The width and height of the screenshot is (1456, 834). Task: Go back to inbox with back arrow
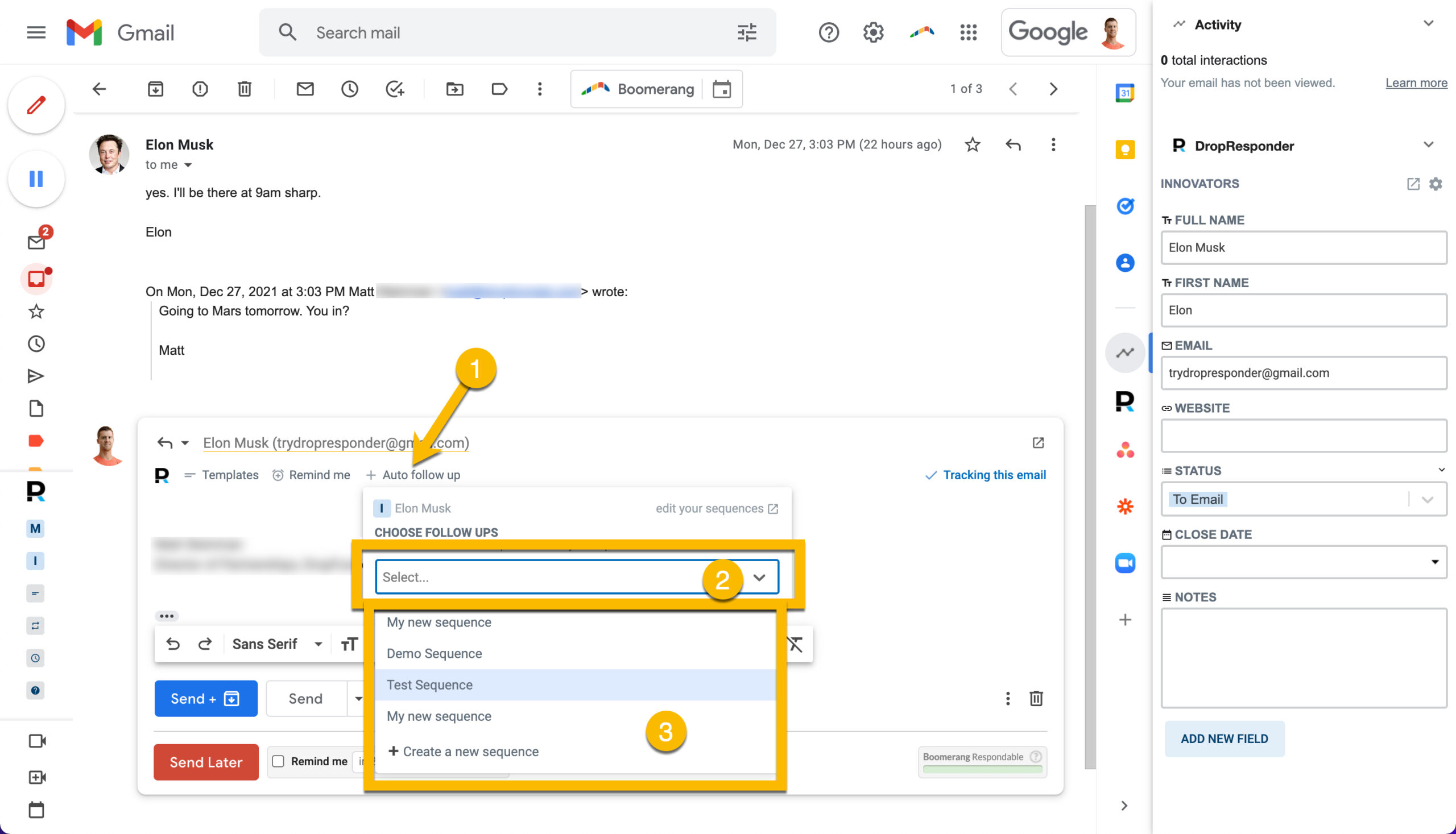[x=99, y=89]
